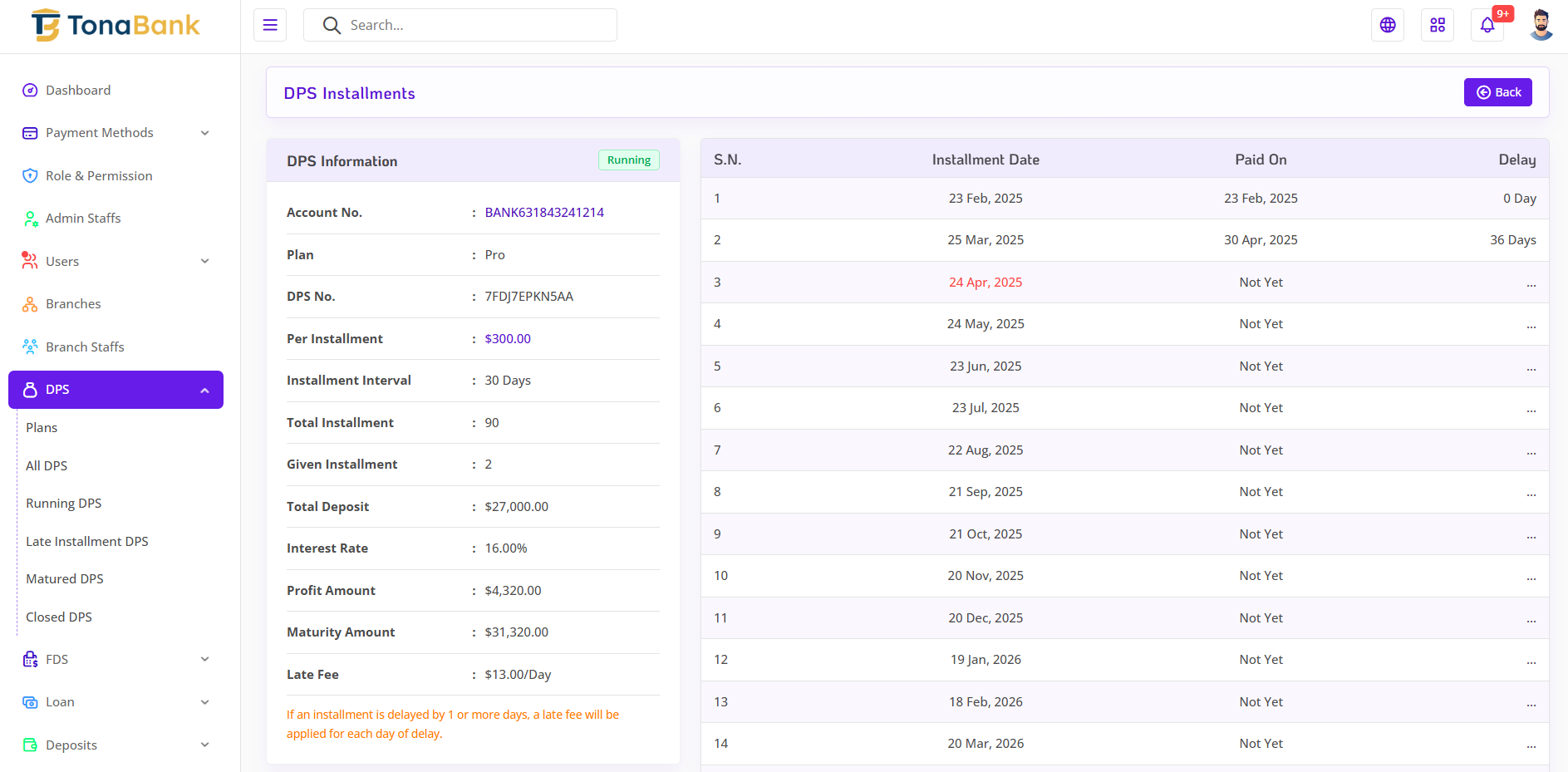Navigate to Branches in the sidebar
Screen dimensions: 1568x772
click(73, 304)
